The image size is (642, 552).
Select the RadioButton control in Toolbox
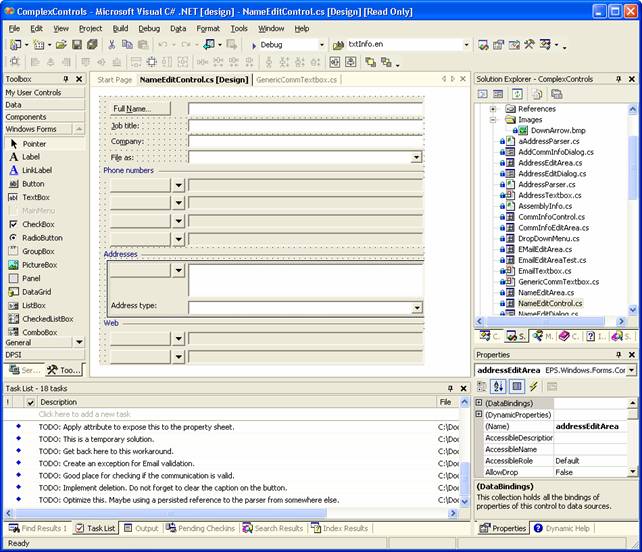[x=42, y=238]
